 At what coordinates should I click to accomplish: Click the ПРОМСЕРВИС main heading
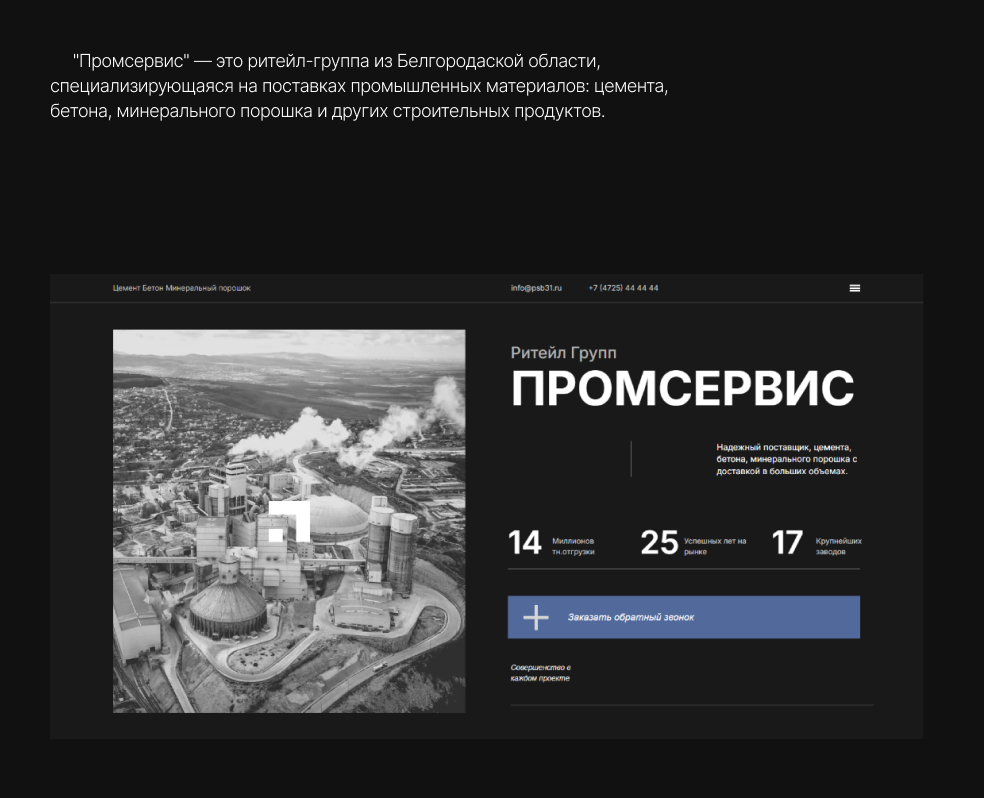coord(682,389)
